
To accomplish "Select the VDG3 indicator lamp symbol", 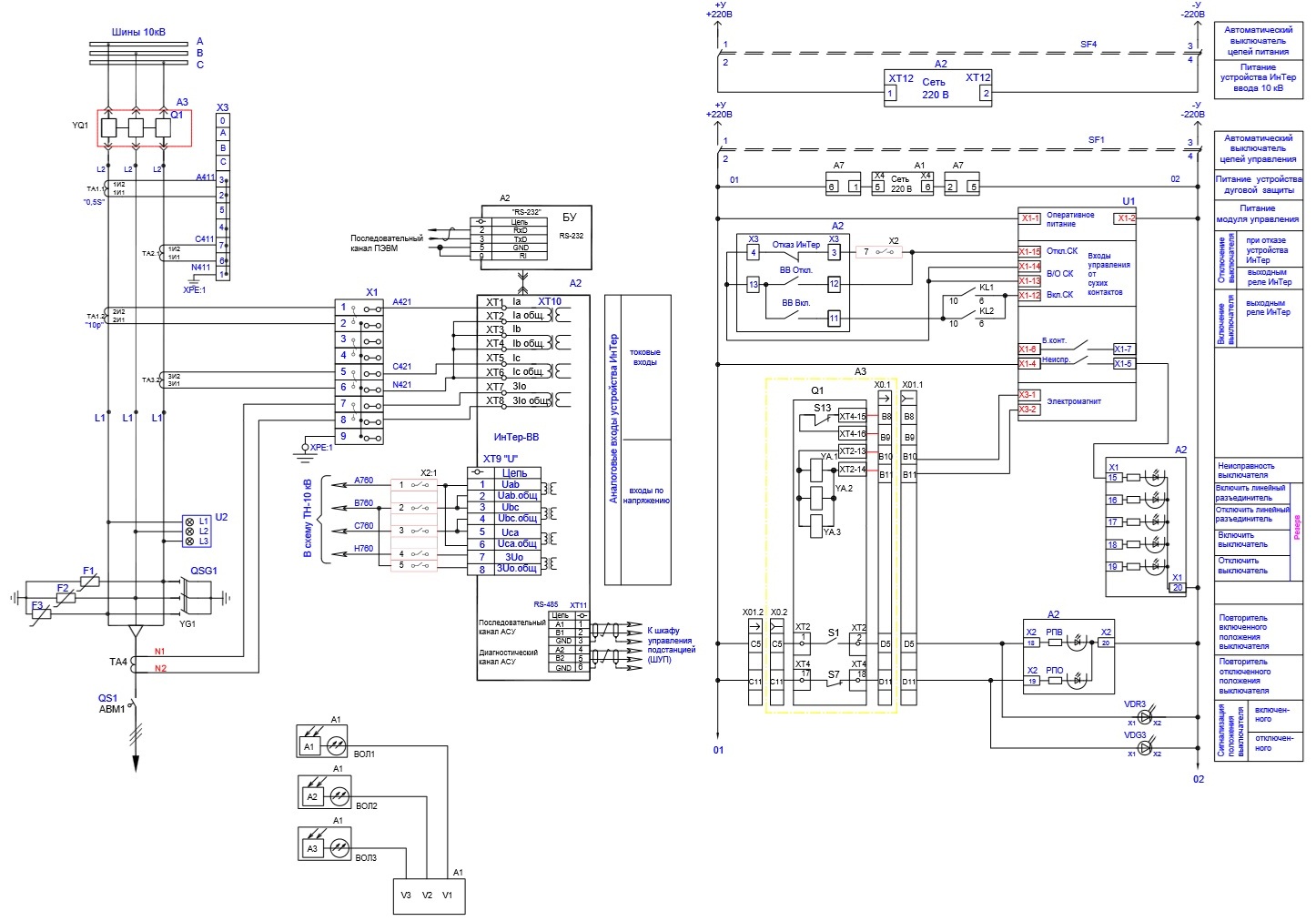I will coord(1145,749).
